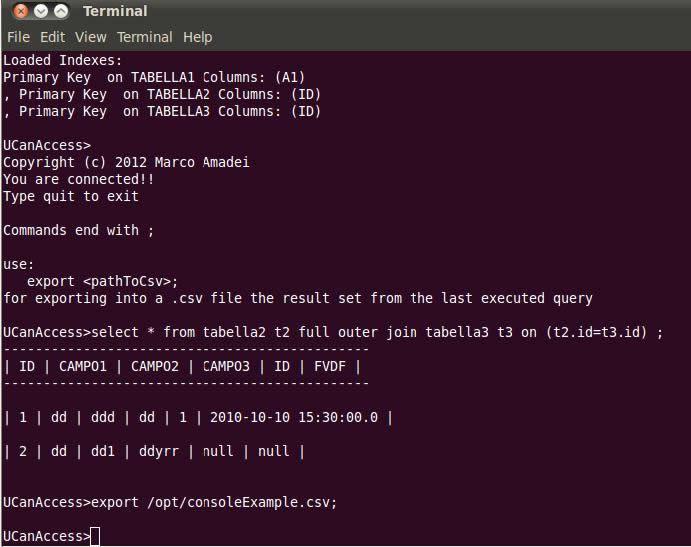Click the select query command line
Screen dimensions: 691x547
[x=333, y=332]
